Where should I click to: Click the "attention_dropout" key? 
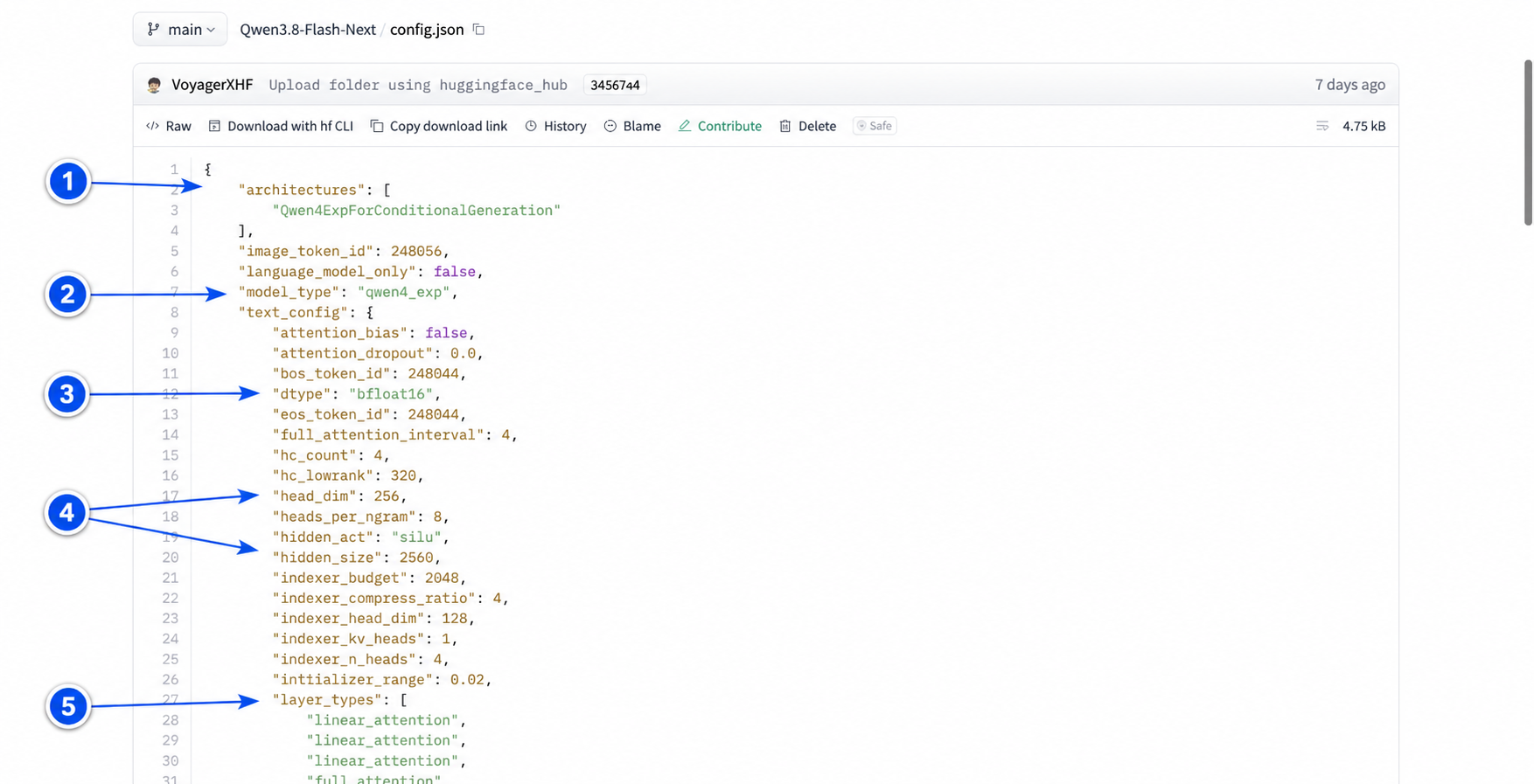[353, 353]
